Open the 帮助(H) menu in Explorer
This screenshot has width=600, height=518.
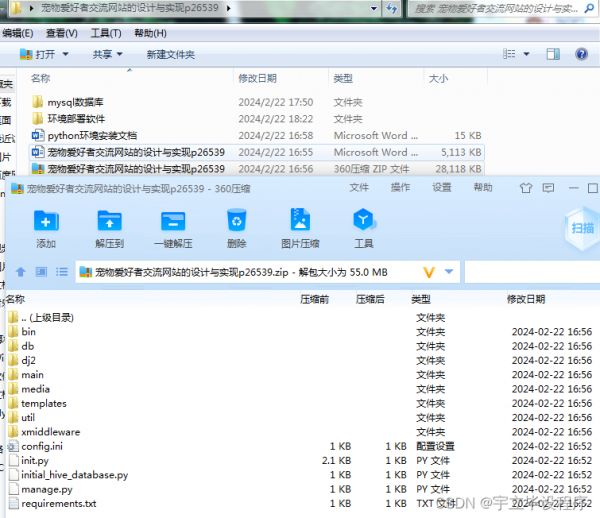pyautogui.click(x=150, y=33)
